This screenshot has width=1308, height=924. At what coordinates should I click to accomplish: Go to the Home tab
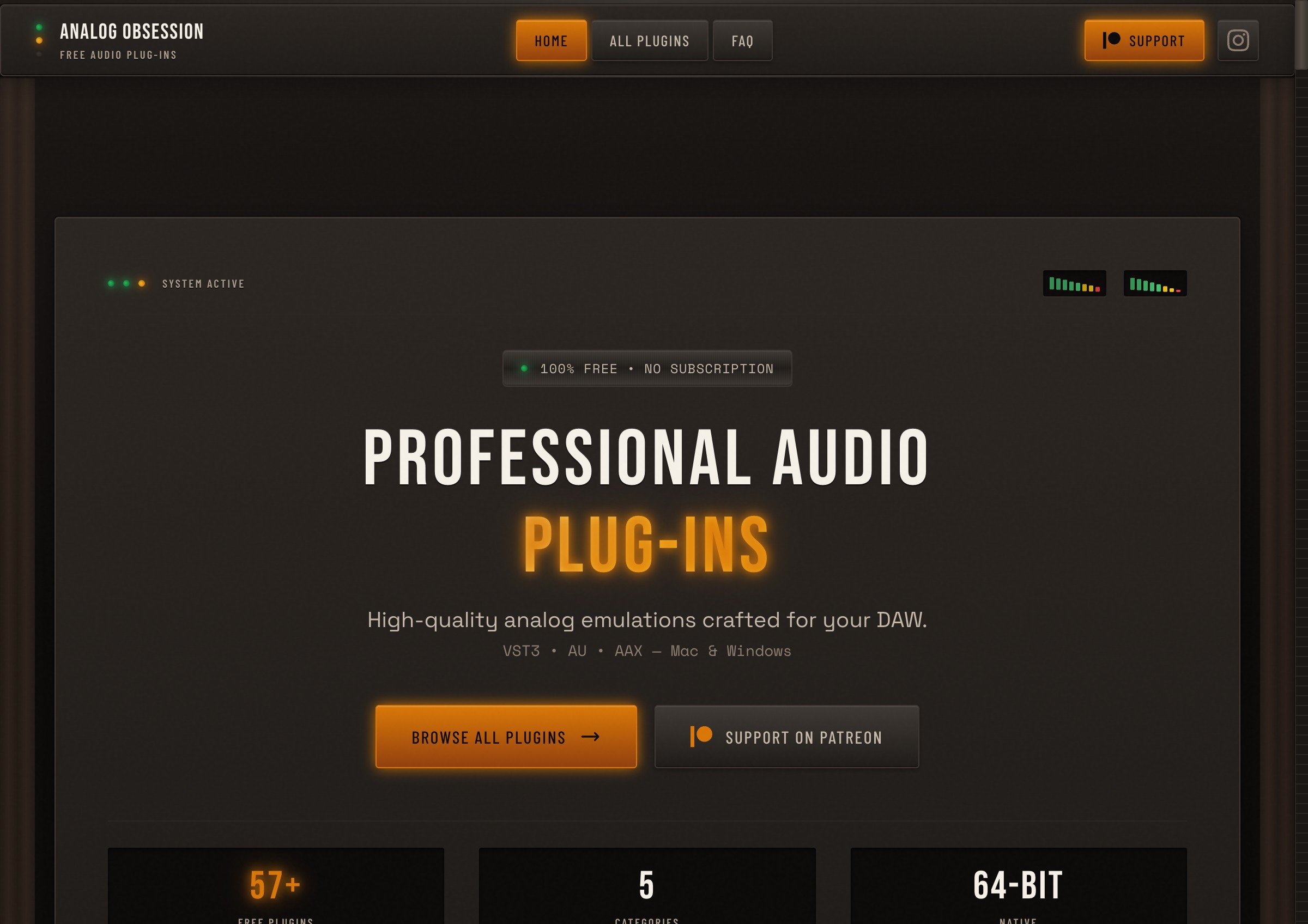coord(551,40)
